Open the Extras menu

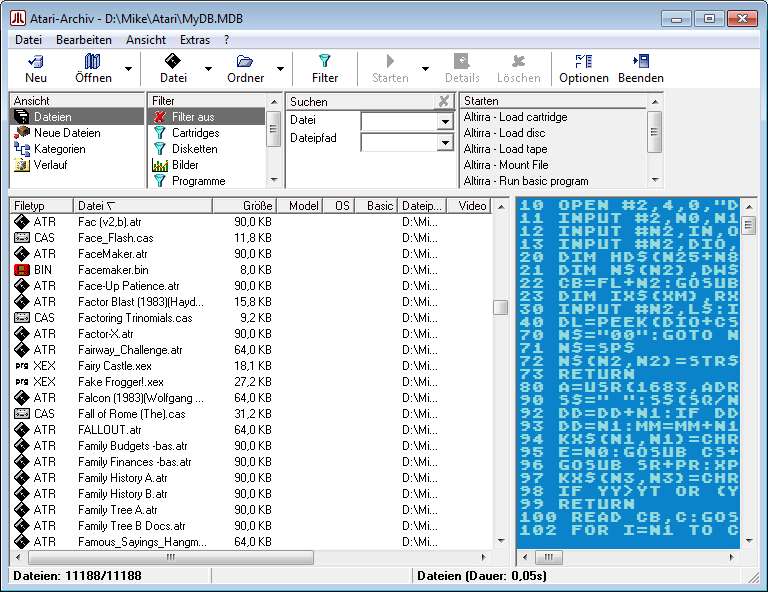pyautogui.click(x=195, y=40)
